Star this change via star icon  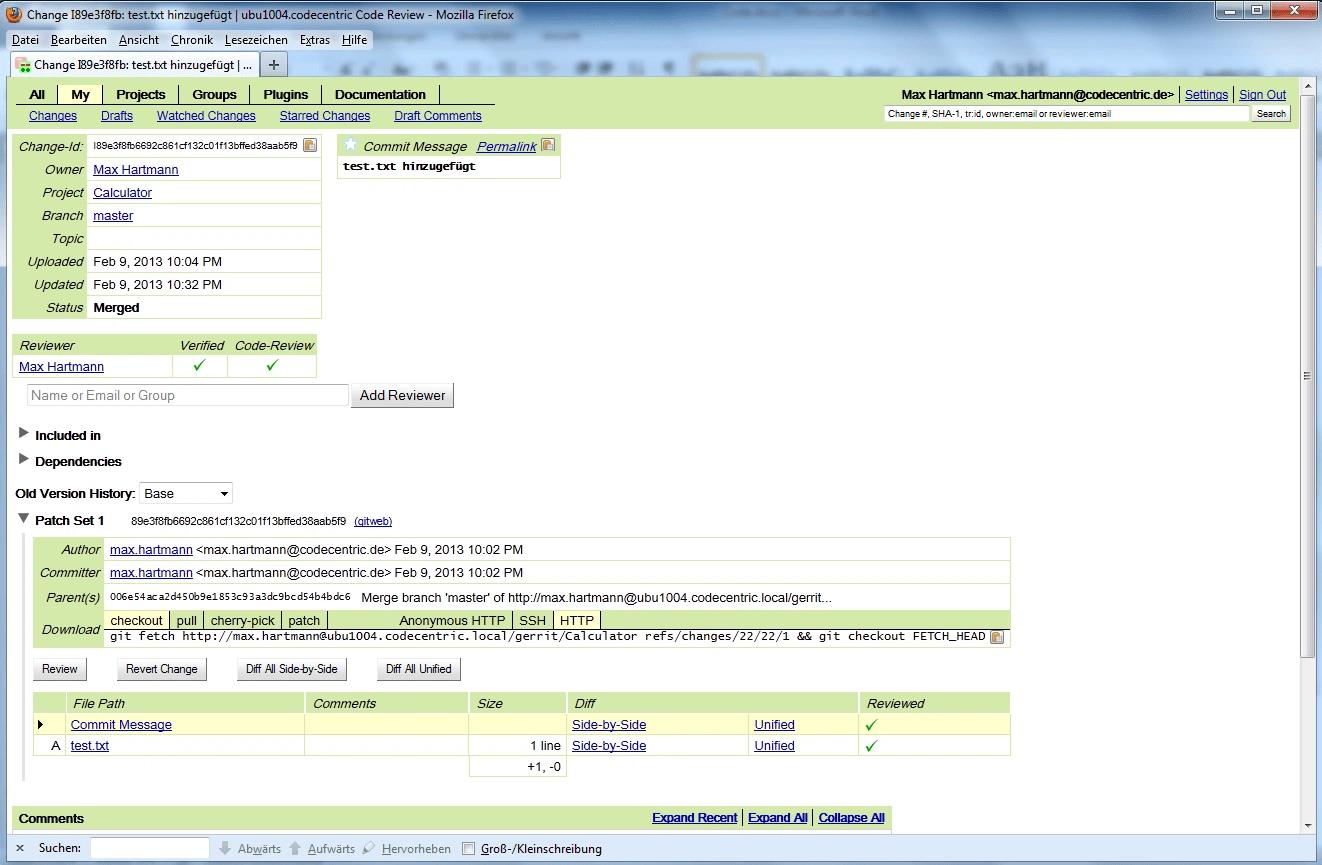click(350, 146)
